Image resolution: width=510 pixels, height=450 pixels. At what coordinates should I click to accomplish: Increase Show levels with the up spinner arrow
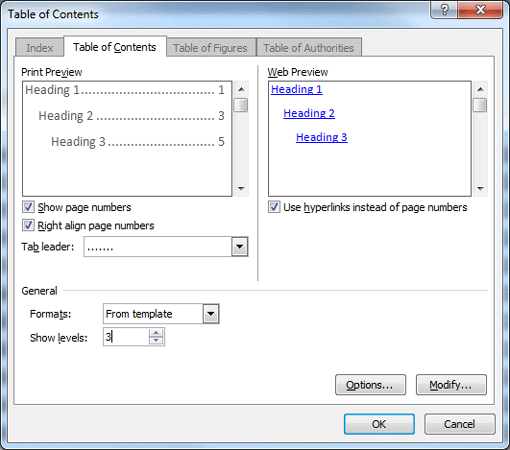[156, 333]
